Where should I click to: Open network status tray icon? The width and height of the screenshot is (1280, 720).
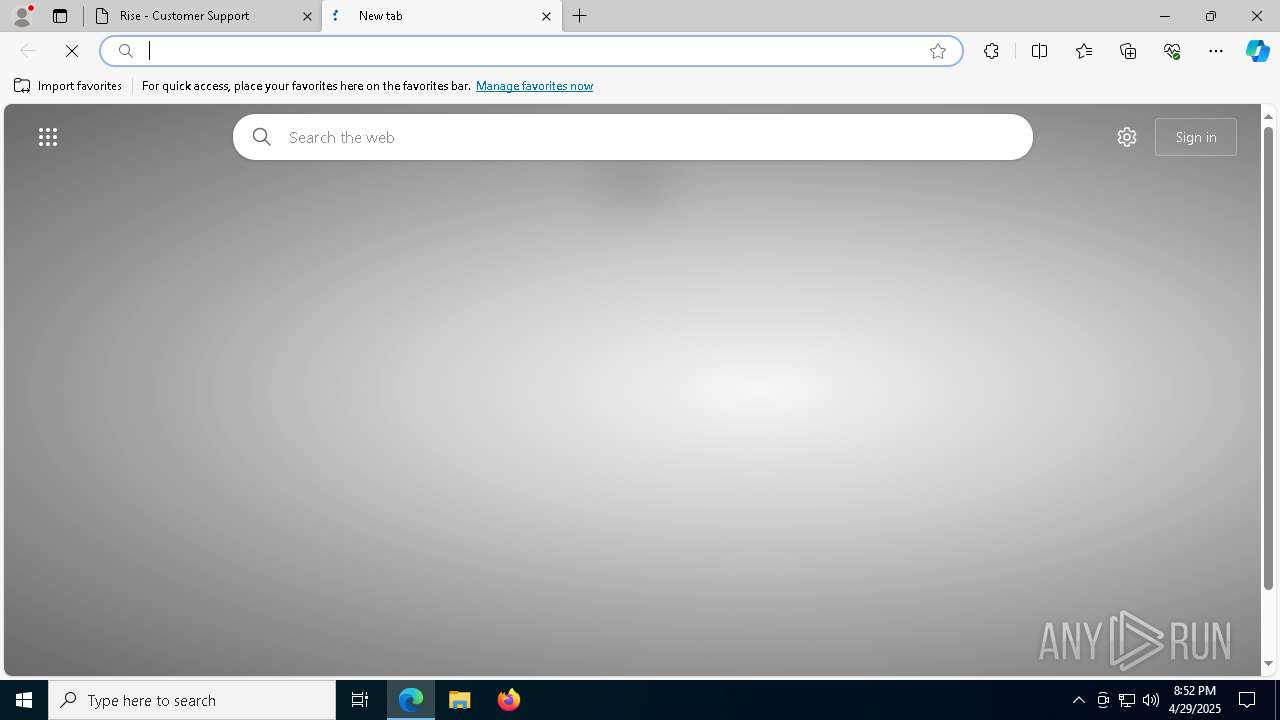point(1127,700)
